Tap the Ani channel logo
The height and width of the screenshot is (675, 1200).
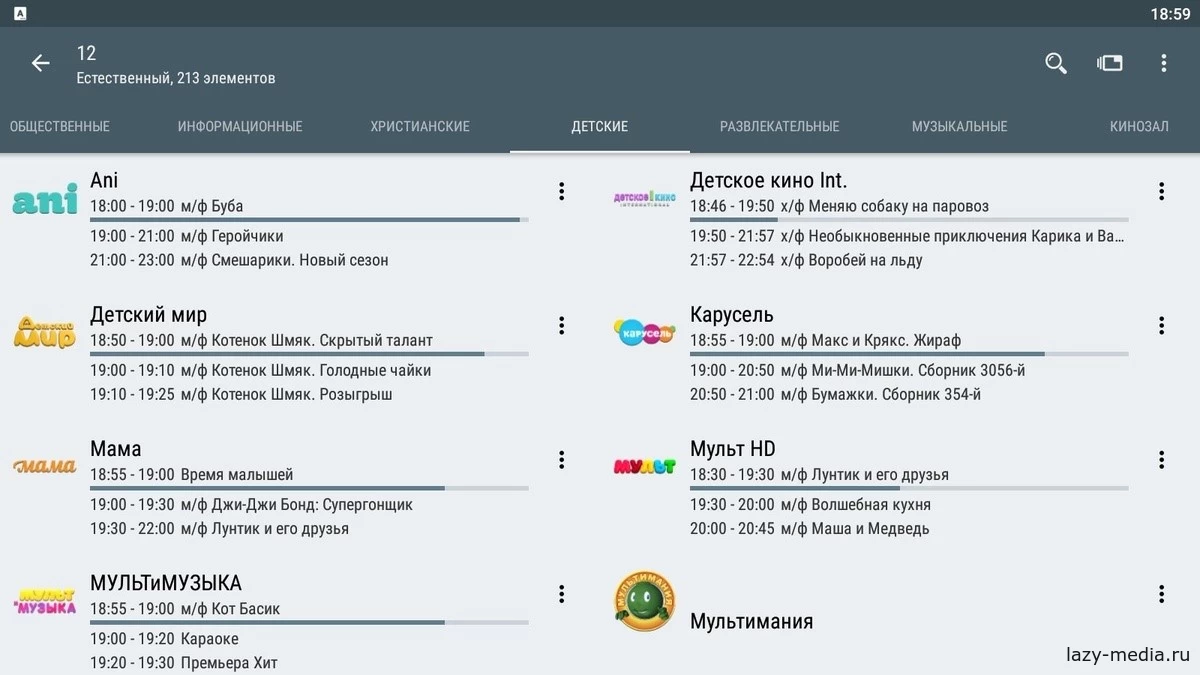pos(45,199)
